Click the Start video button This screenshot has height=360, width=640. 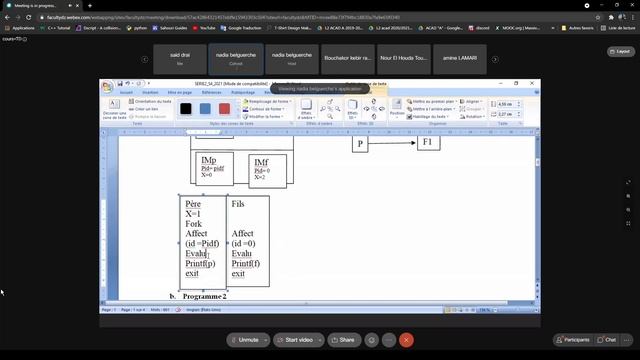295,340
